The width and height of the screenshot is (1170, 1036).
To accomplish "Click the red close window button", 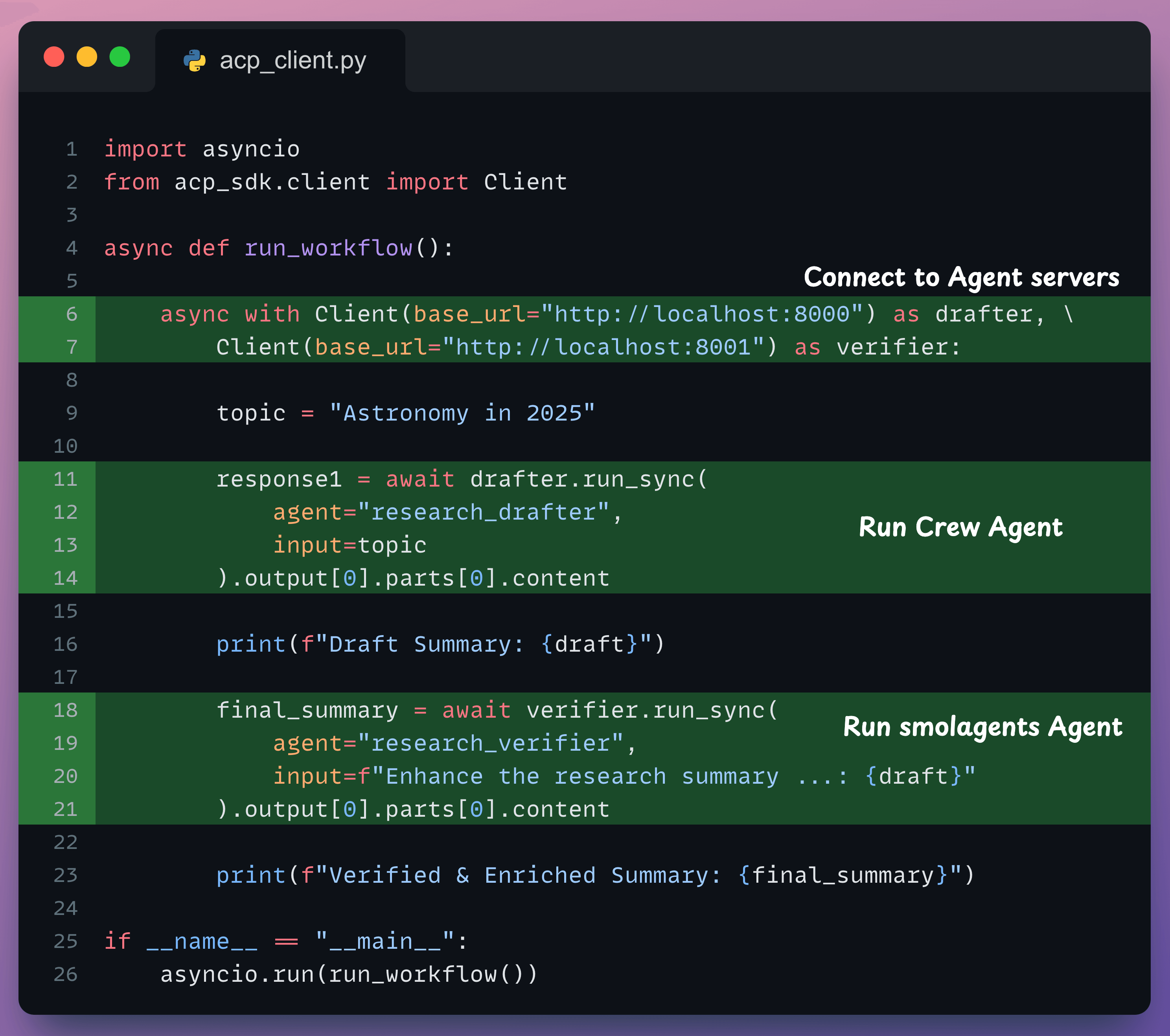I will point(54,57).
